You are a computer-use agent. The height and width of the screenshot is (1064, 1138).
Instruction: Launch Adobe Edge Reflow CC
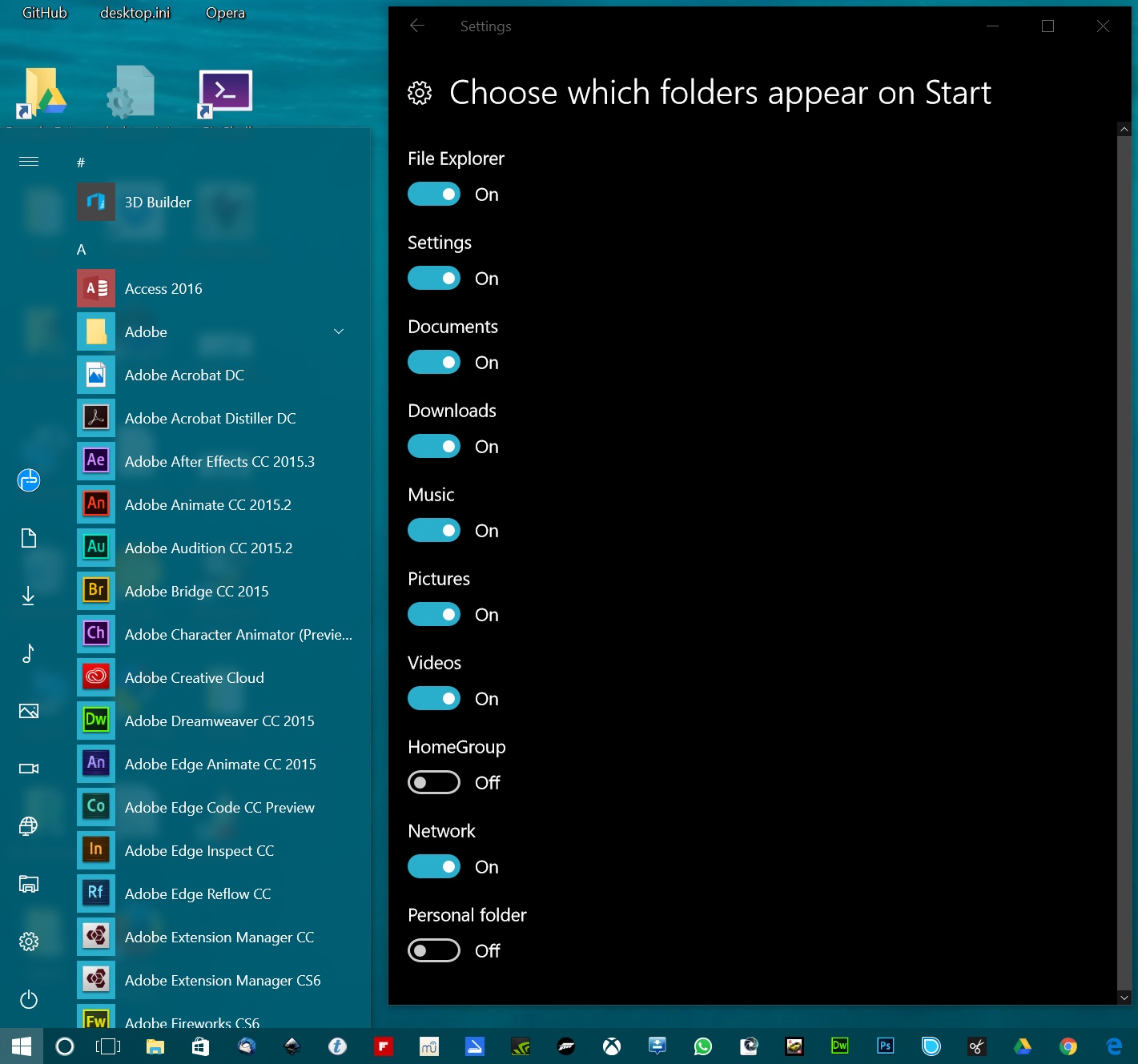point(216,894)
